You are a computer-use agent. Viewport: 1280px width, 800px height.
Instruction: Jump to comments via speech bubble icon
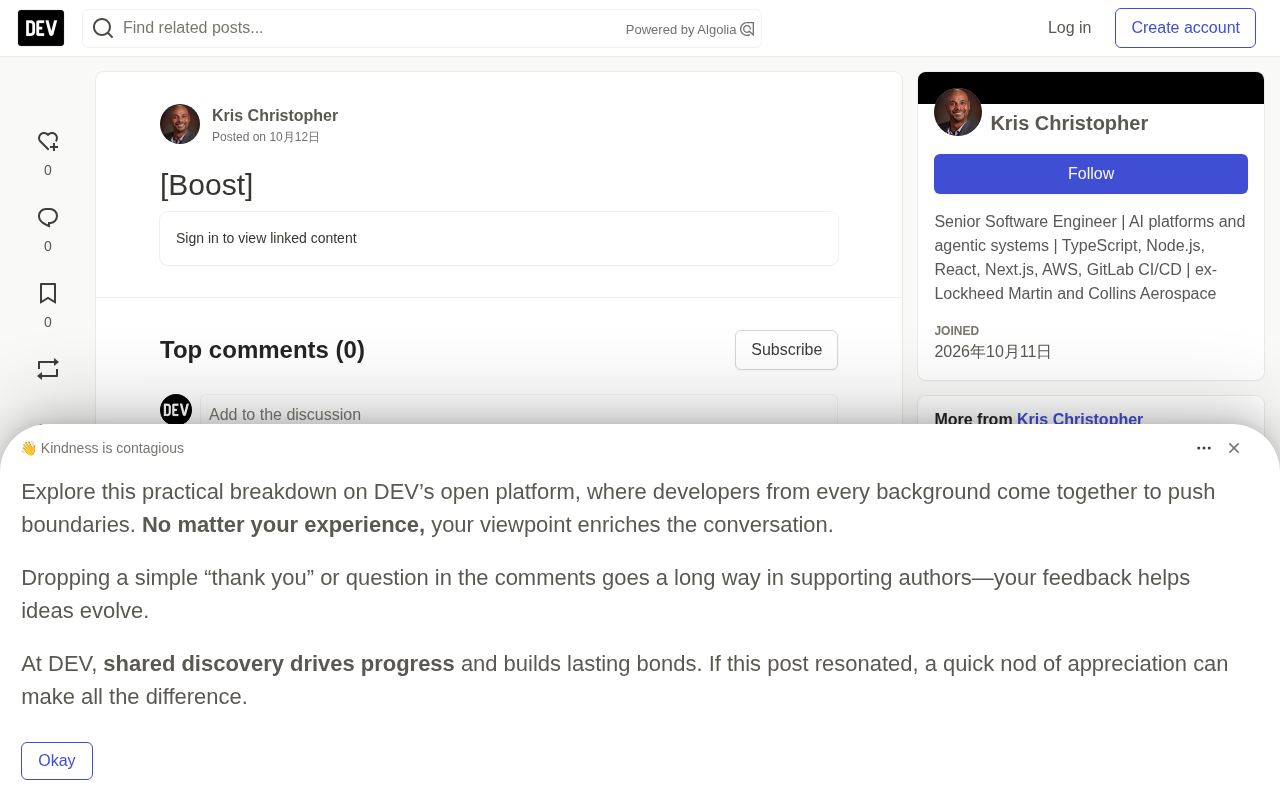(48, 218)
